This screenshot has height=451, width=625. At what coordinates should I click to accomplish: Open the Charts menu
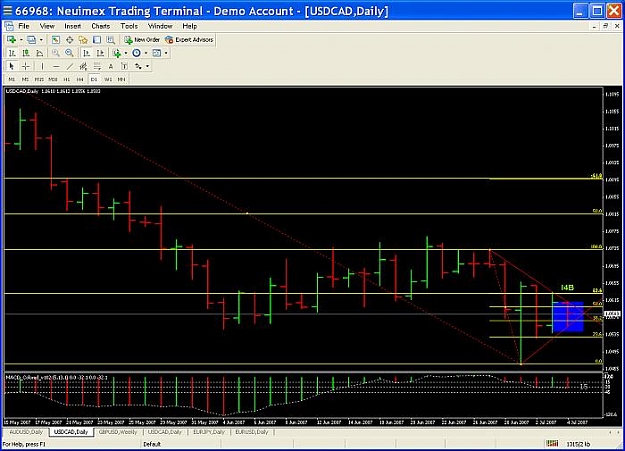tap(100, 26)
